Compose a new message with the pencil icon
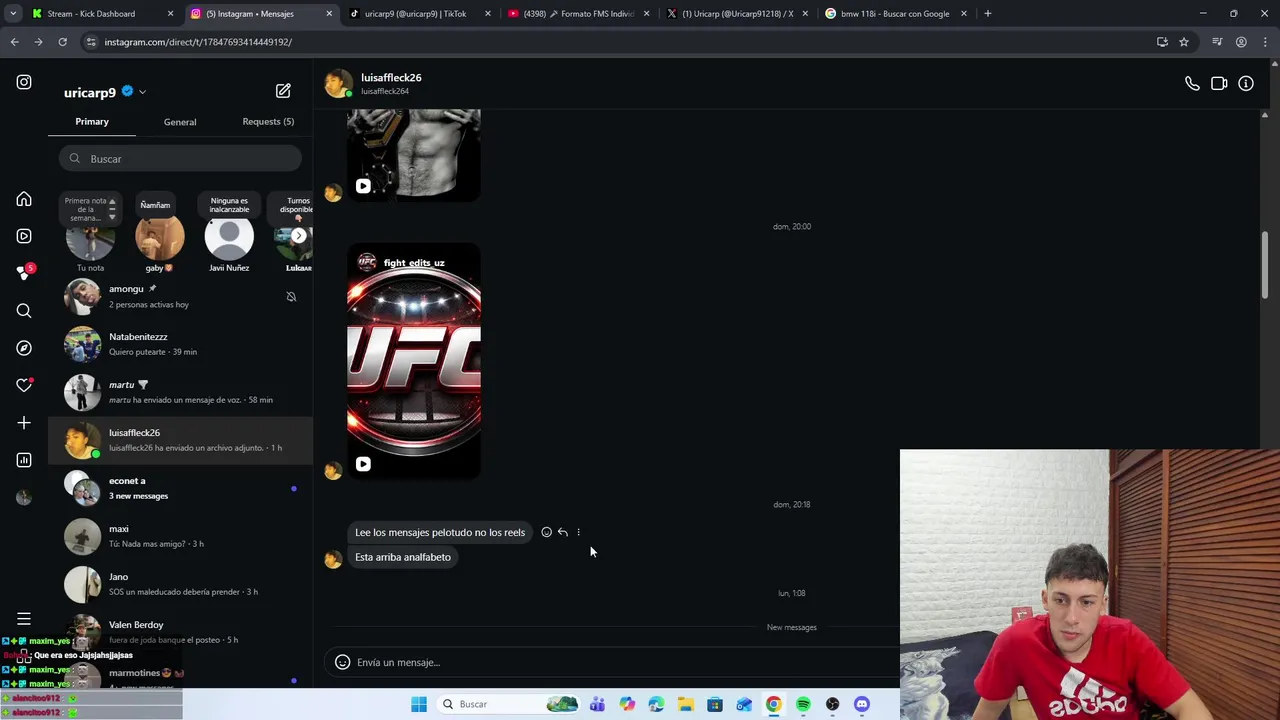Image resolution: width=1280 pixels, height=720 pixels. coord(283,91)
